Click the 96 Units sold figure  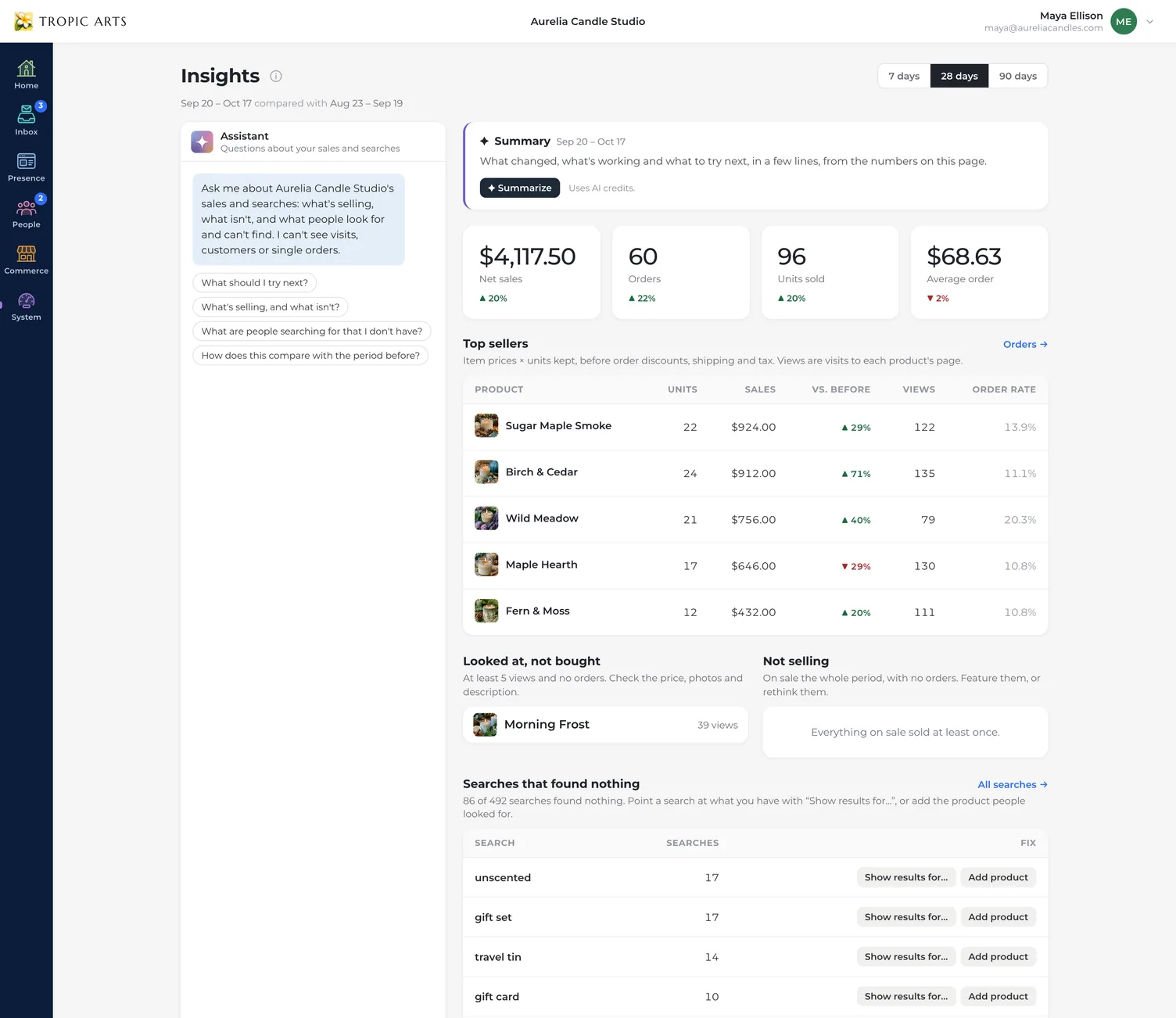point(791,256)
